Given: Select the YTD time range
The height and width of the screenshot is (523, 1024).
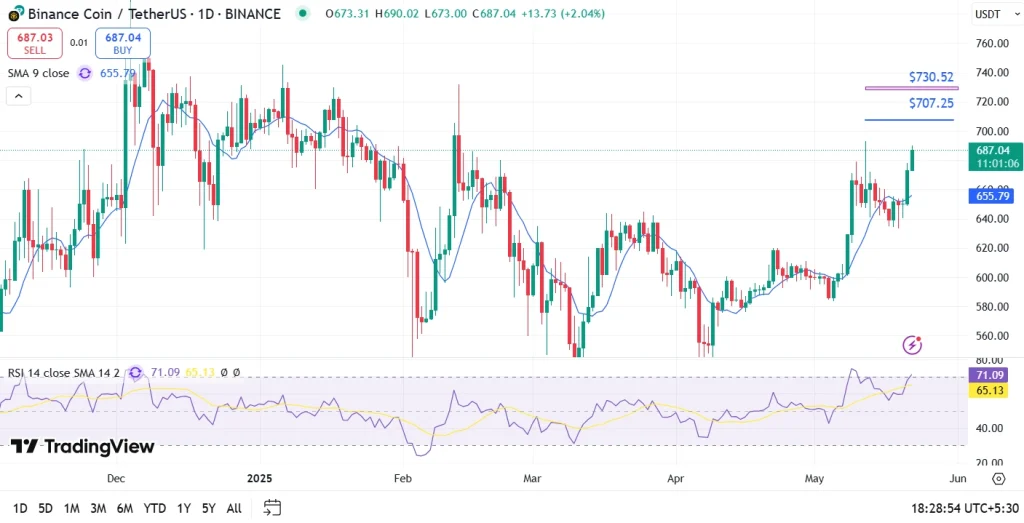Looking at the screenshot, I should tap(155, 508).
